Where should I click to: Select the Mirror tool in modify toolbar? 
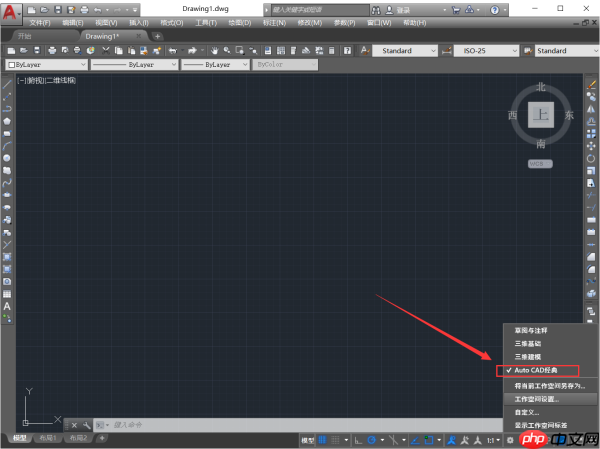[591, 109]
